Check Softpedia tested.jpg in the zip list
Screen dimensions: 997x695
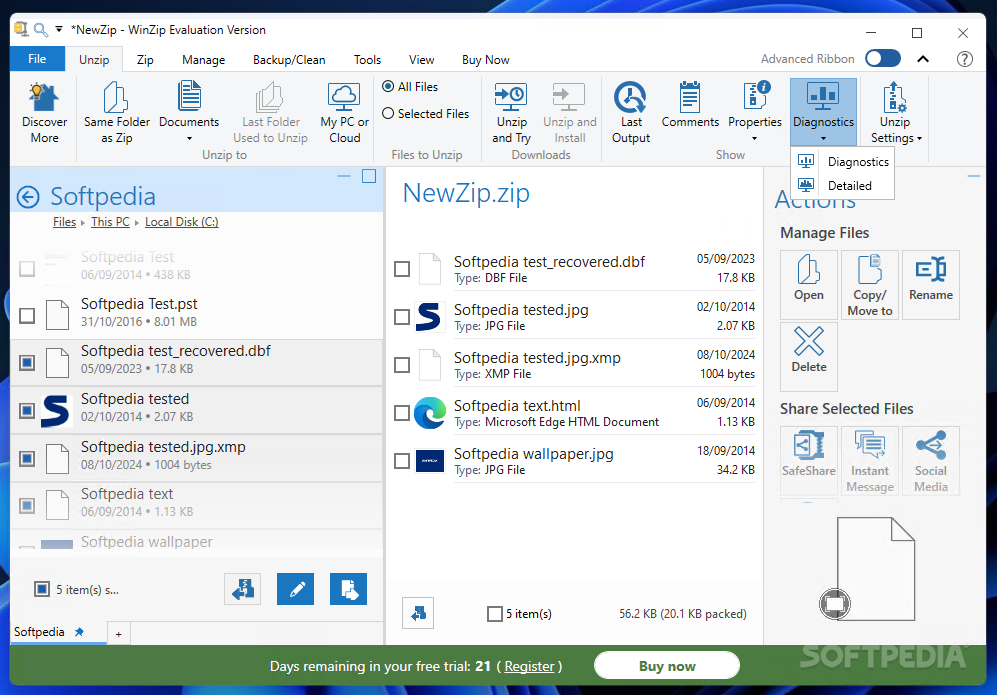pyautogui.click(x=402, y=317)
